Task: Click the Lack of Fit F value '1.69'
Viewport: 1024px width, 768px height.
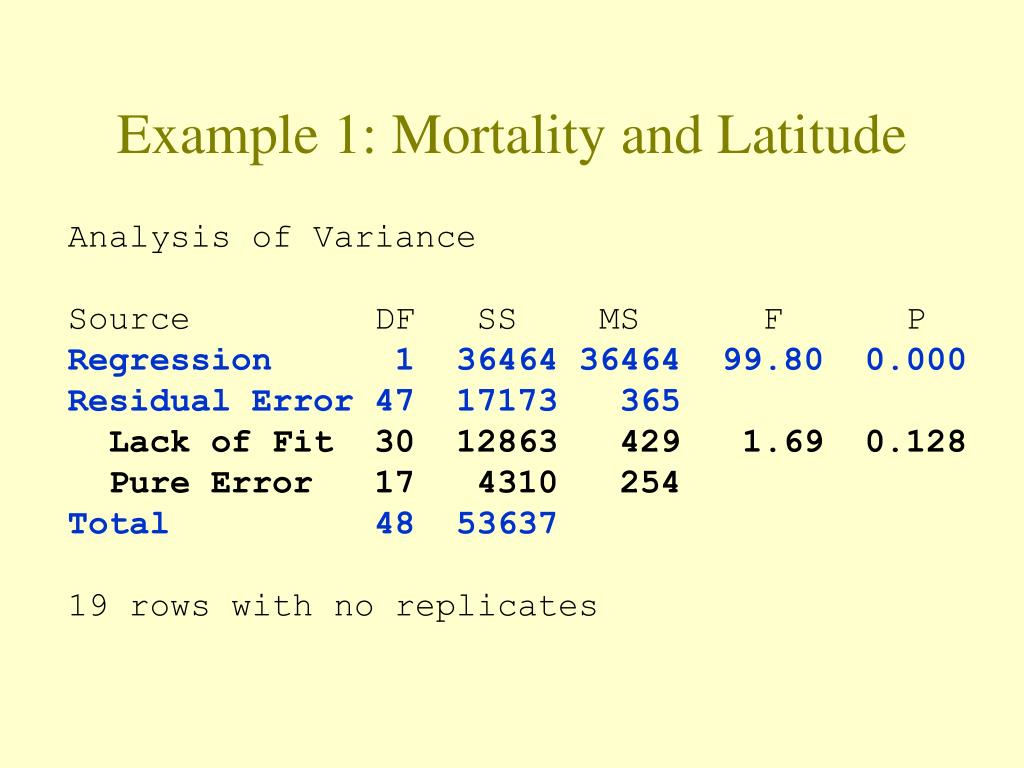Action: 783,442
